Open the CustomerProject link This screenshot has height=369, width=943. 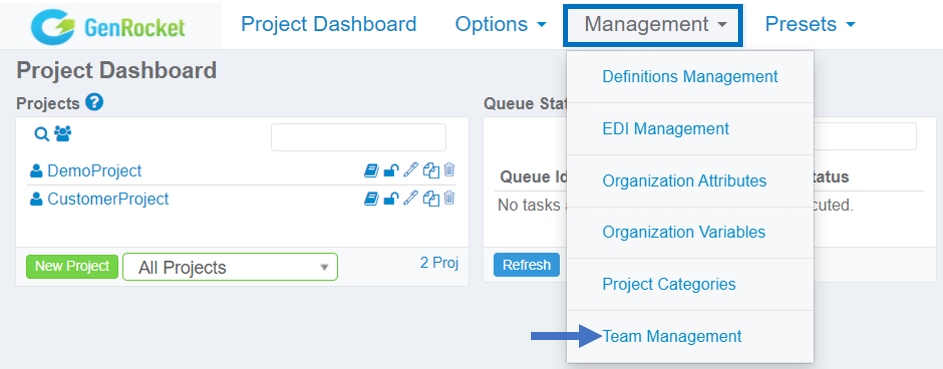point(108,199)
